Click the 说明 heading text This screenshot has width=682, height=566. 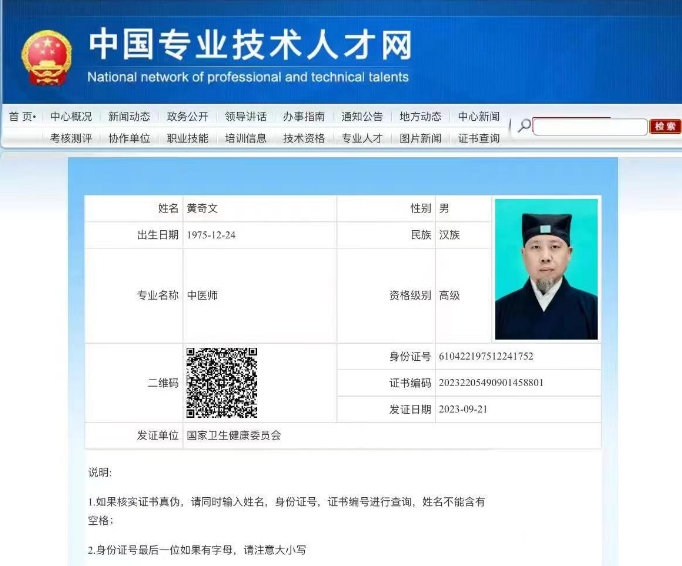pos(100,472)
